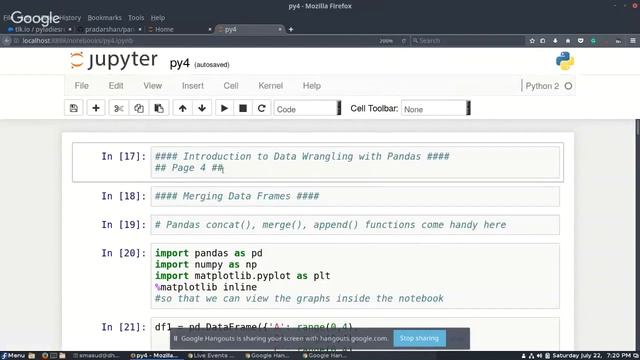
Task: Open Cell Toolbar None dropdown
Action: (436, 109)
